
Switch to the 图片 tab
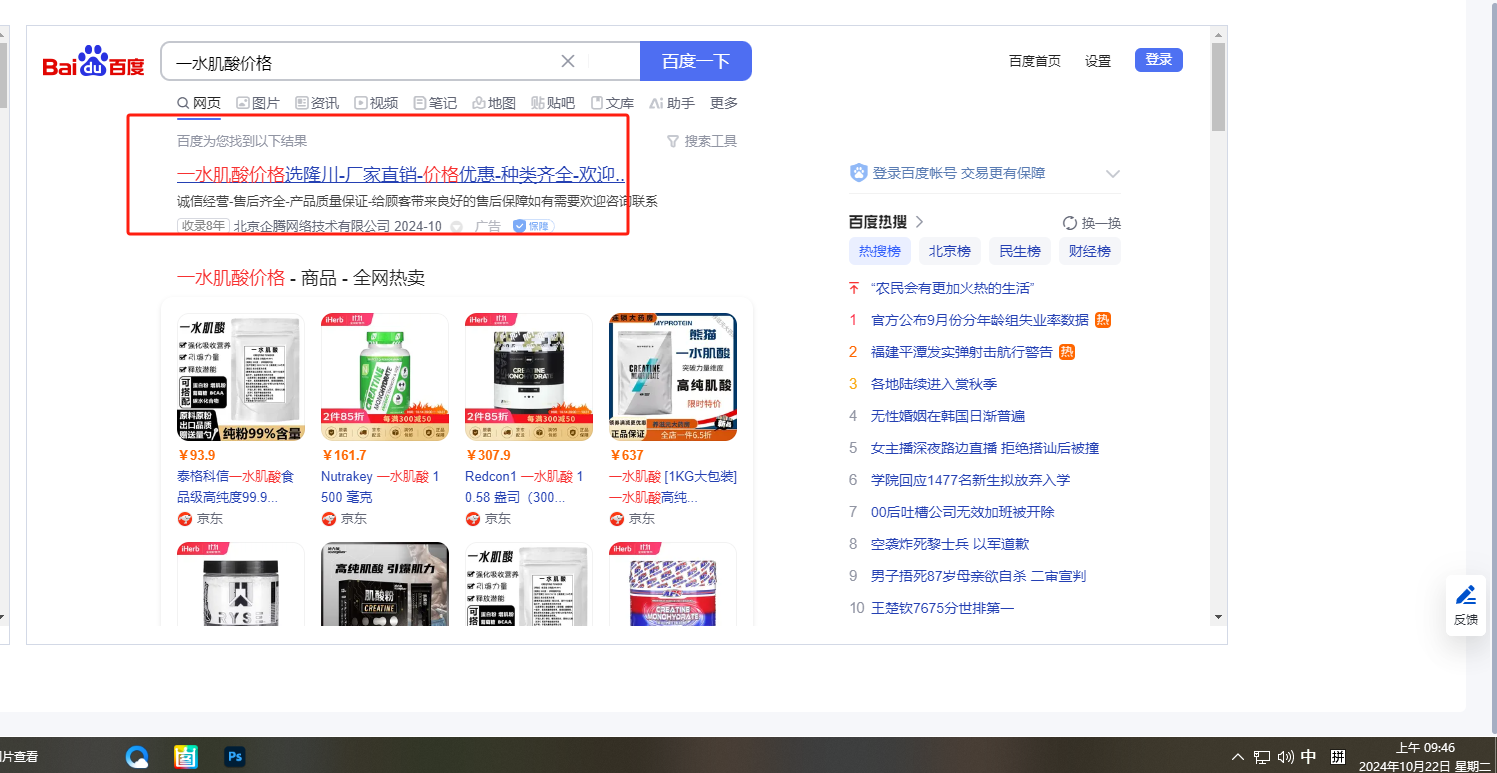tap(258, 103)
